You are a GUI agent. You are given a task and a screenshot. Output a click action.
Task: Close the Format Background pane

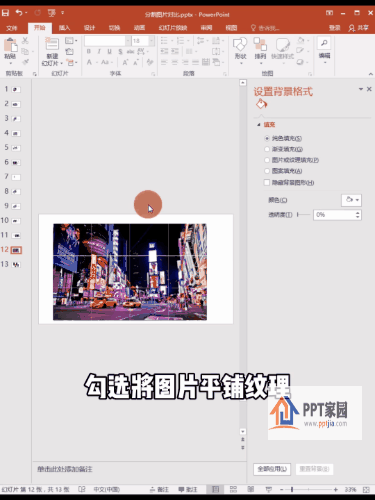(x=369, y=89)
